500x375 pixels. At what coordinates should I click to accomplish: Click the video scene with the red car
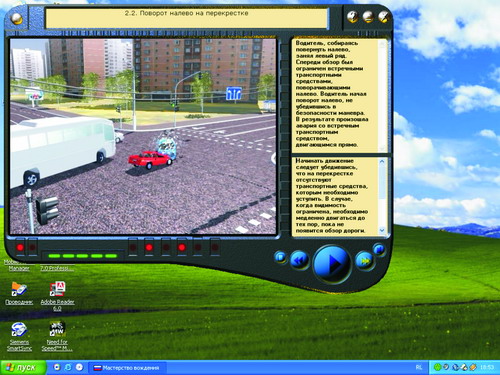tap(143, 137)
